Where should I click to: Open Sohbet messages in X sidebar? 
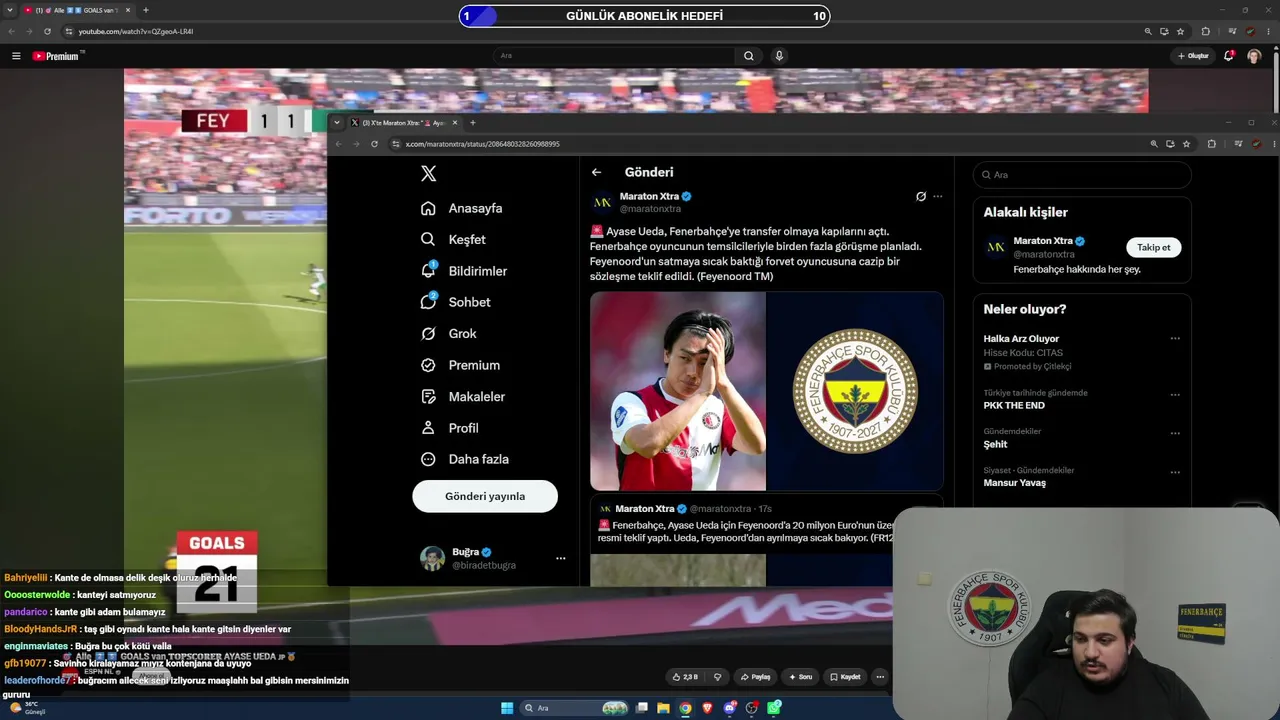tap(456, 302)
